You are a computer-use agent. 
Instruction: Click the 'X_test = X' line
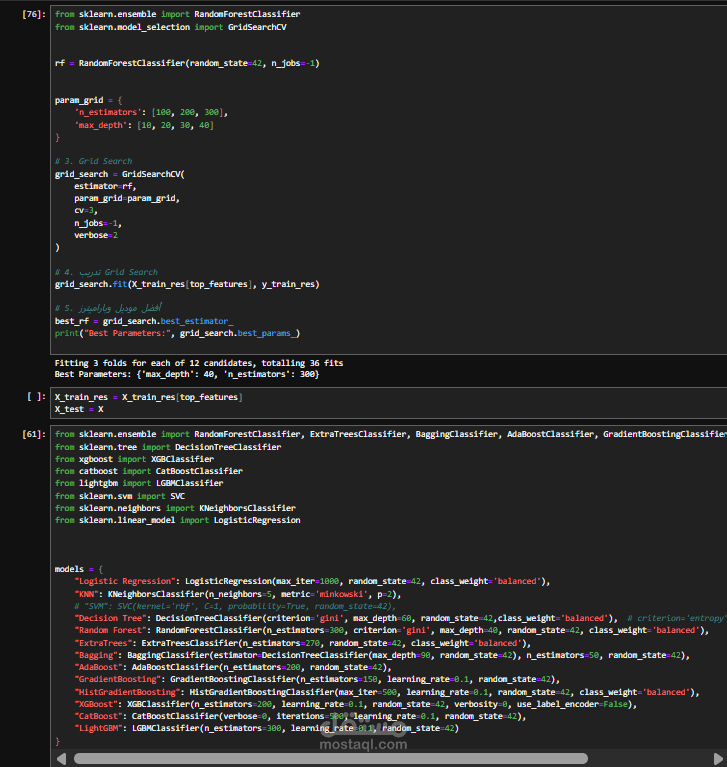coord(79,409)
